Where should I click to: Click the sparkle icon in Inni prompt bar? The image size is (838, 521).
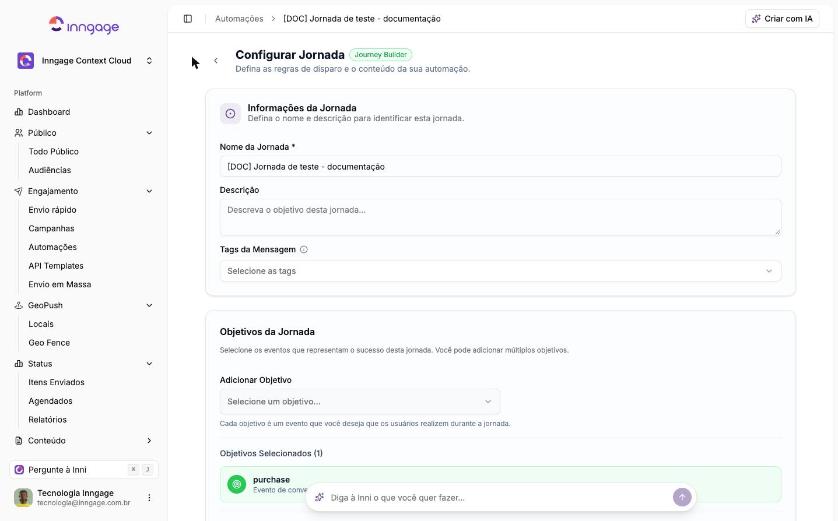(x=320, y=497)
